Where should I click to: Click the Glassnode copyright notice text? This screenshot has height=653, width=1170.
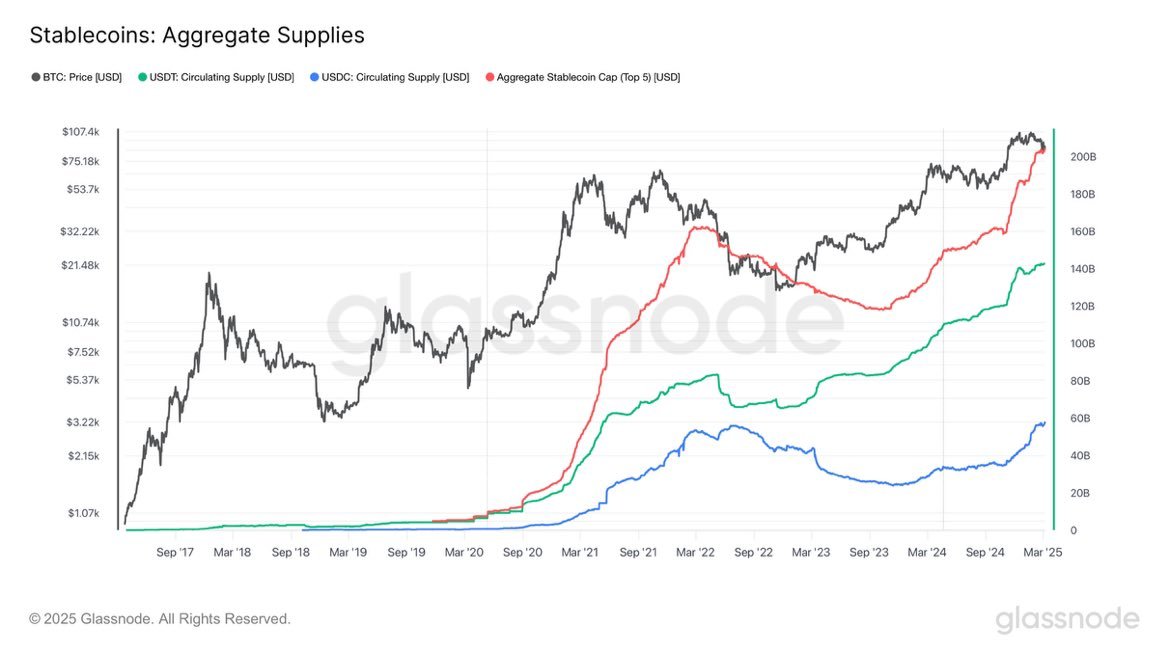(160, 619)
